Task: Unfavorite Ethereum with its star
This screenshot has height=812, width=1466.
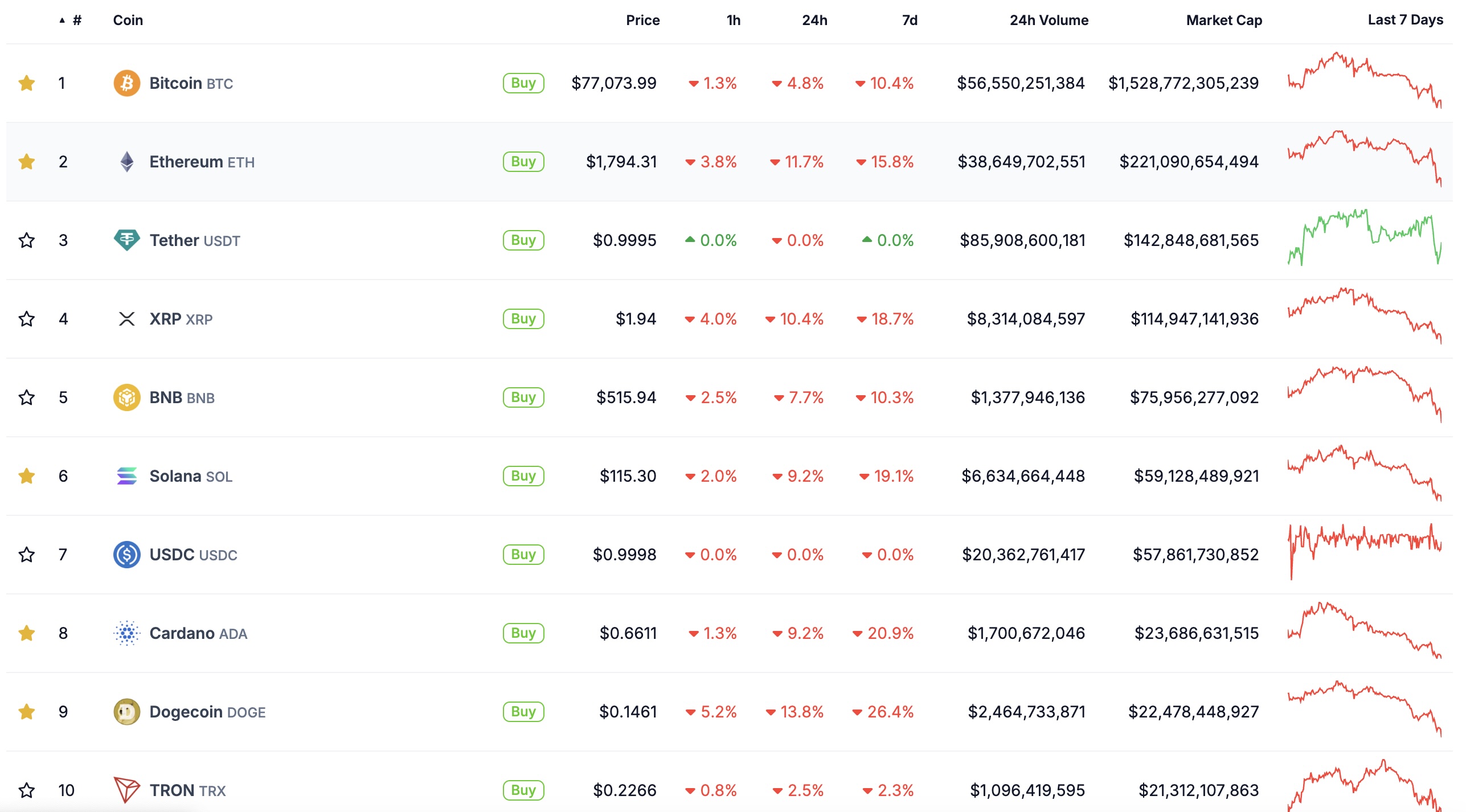Action: point(26,162)
